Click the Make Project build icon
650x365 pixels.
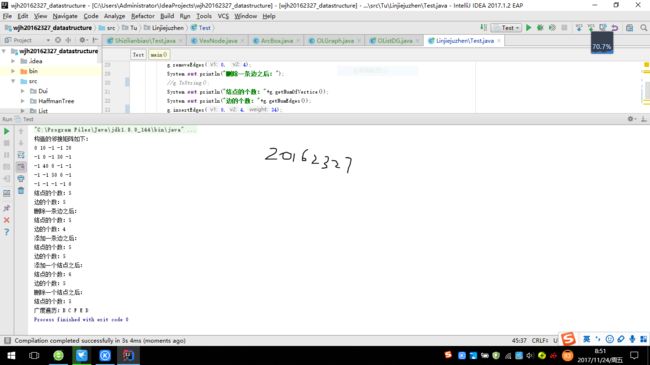pos(484,28)
